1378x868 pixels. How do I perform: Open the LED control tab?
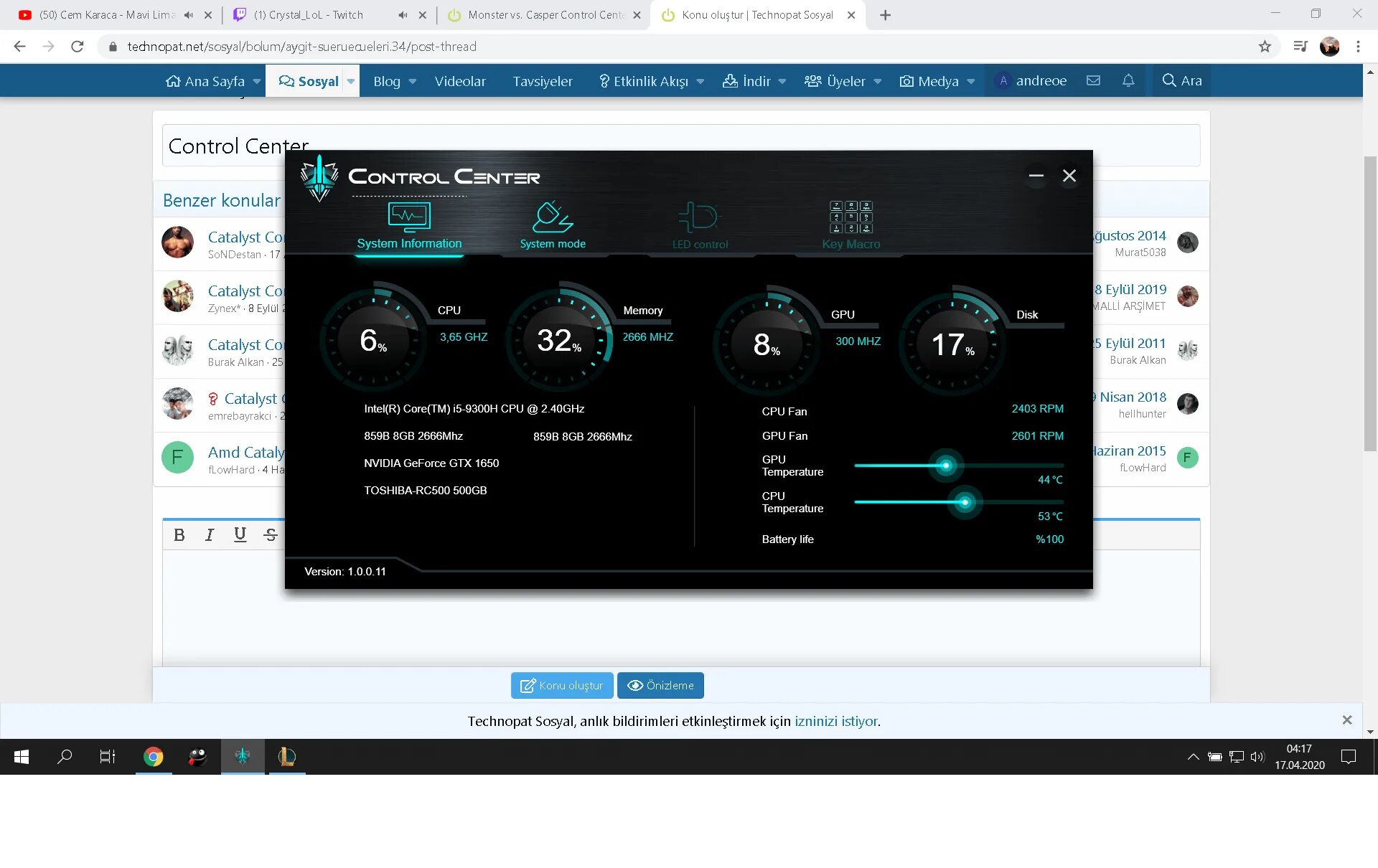click(x=700, y=226)
